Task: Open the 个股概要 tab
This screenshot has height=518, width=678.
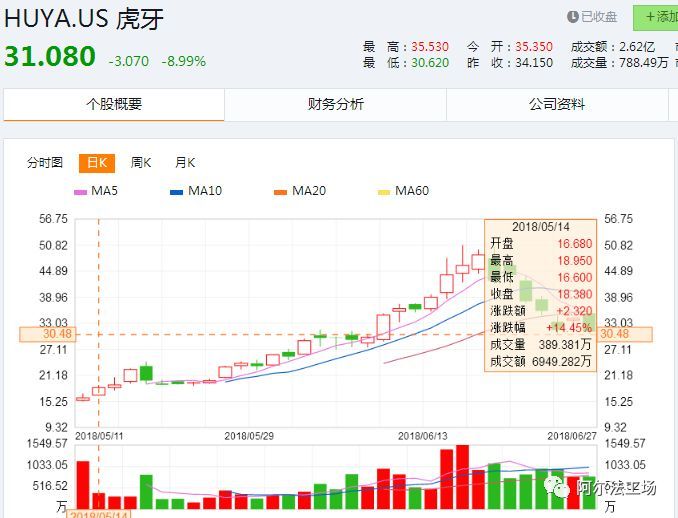Action: 114,104
